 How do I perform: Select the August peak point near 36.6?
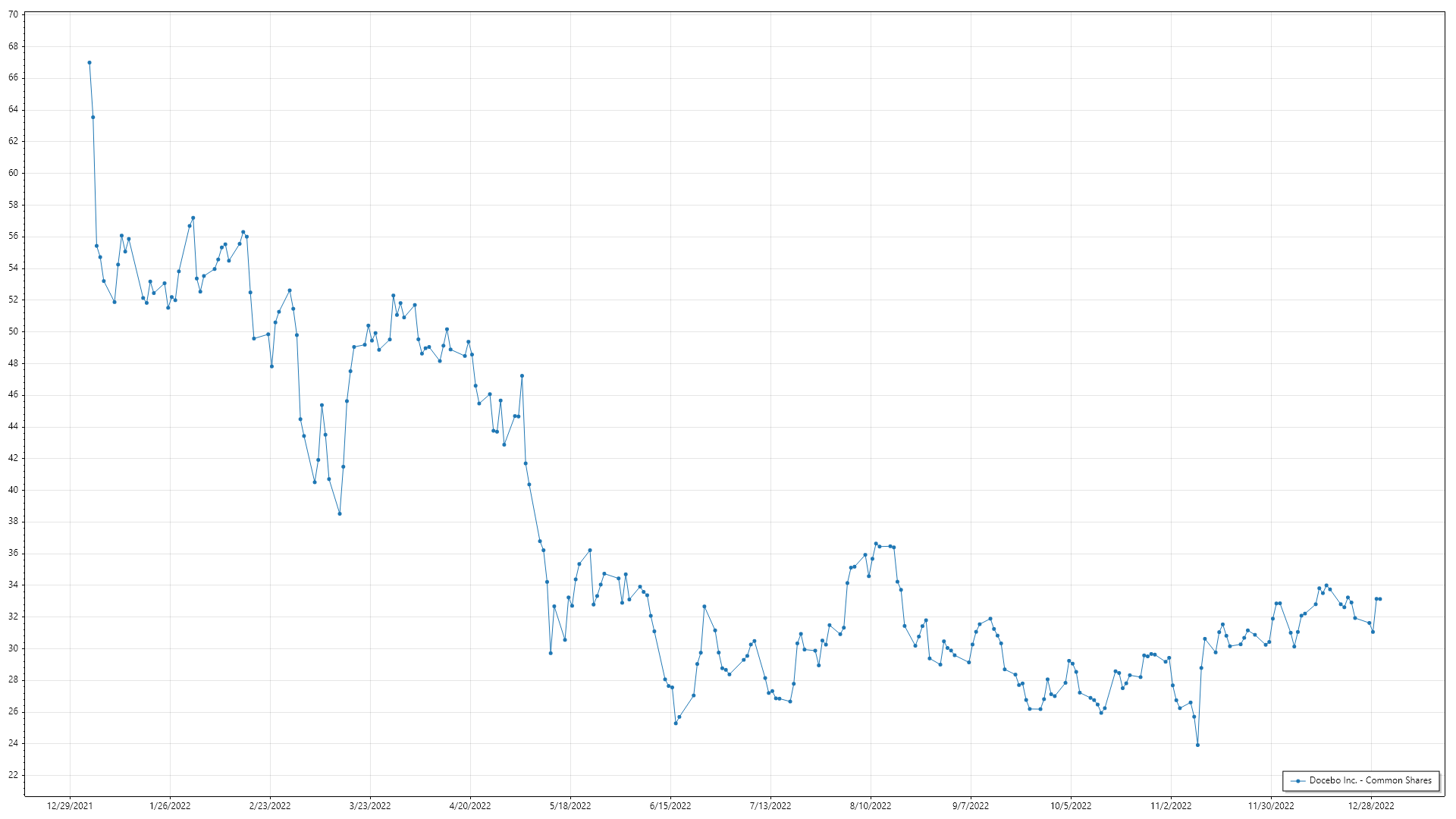[x=876, y=544]
